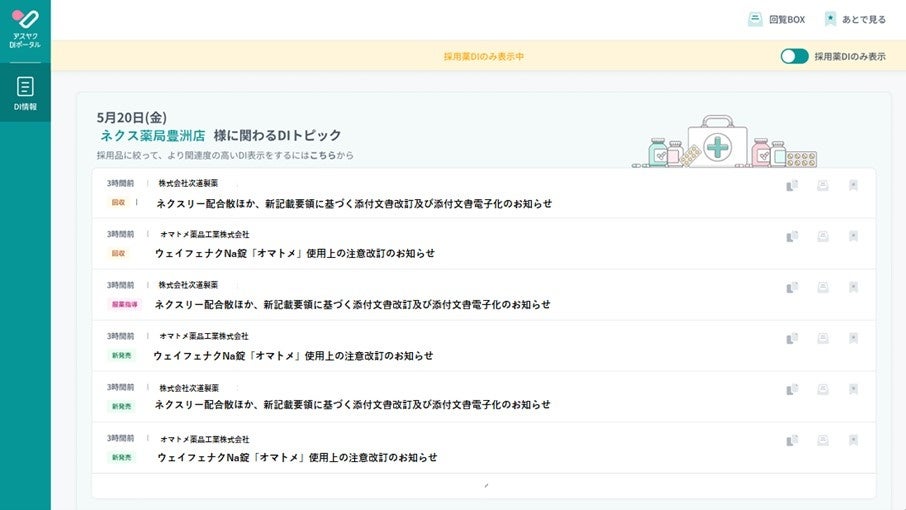The width and height of the screenshot is (906, 510).
Task: Click the 採用薬DIのみ表示 label beside switch
Action: (850, 57)
